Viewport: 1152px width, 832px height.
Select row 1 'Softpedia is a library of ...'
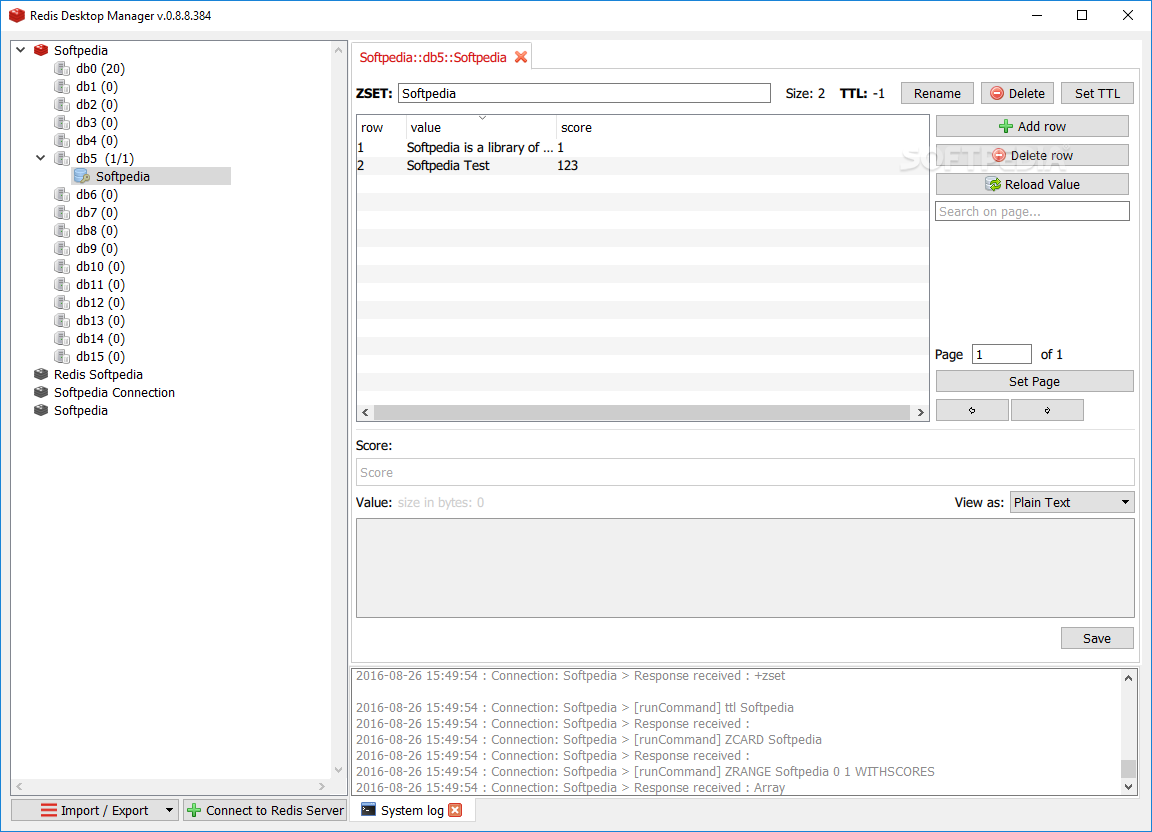click(x=643, y=148)
